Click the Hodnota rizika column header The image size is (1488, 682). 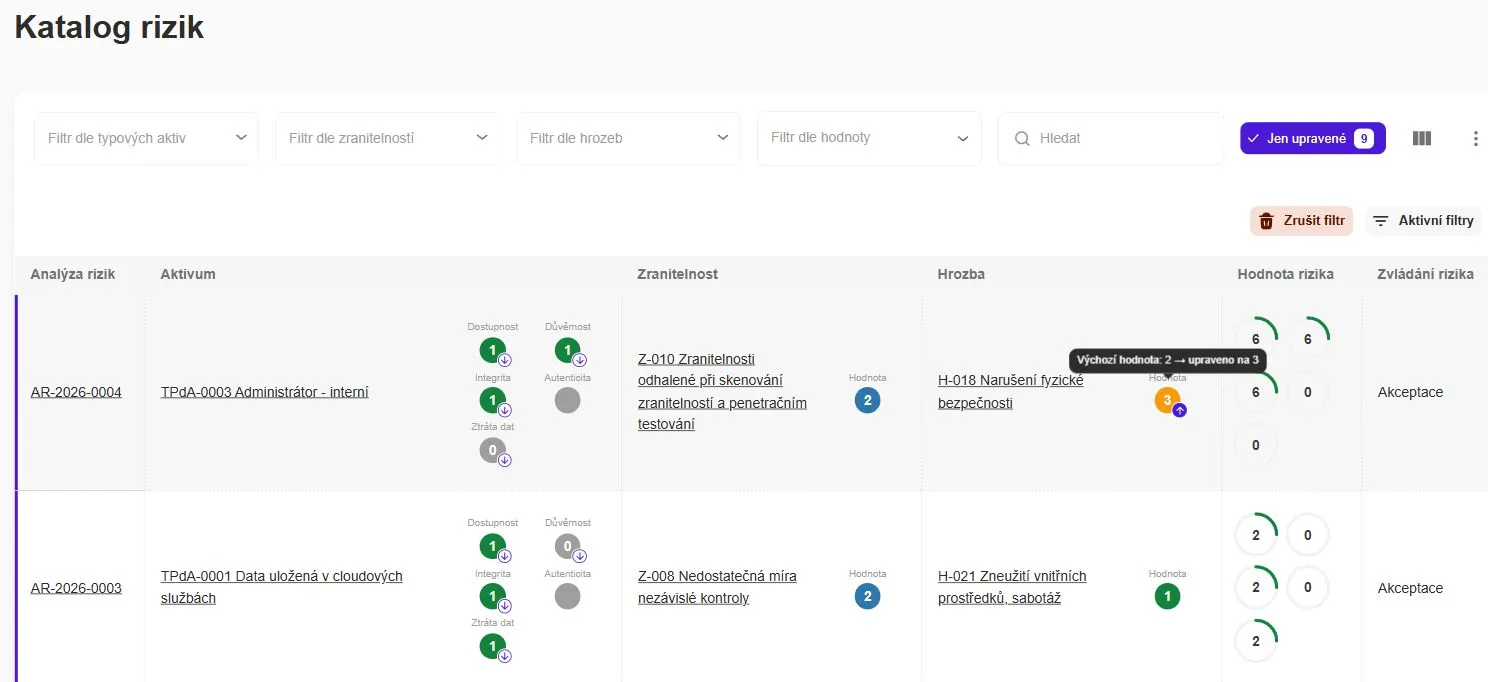point(1285,274)
